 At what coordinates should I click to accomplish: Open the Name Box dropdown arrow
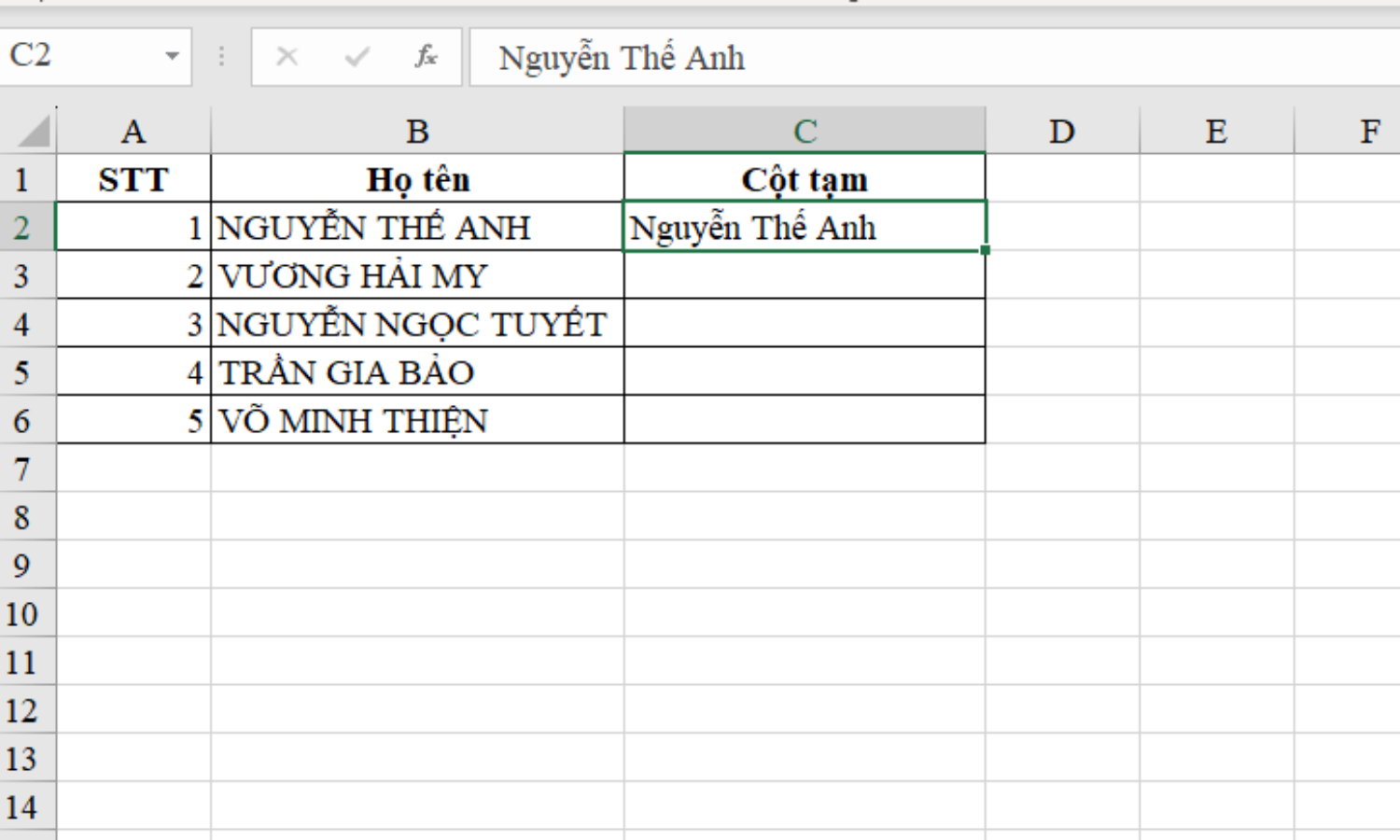point(173,58)
